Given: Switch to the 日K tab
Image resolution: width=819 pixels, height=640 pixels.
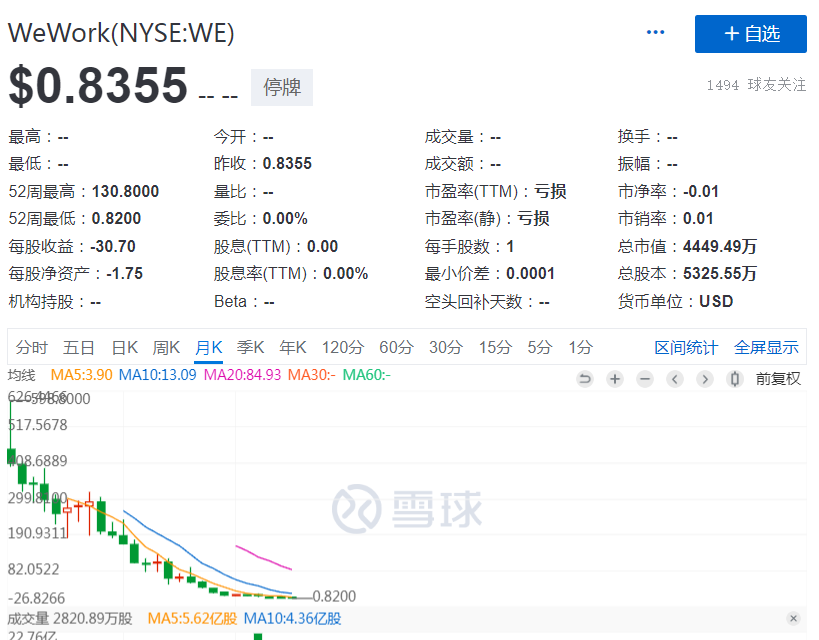Looking at the screenshot, I should click(x=125, y=347).
